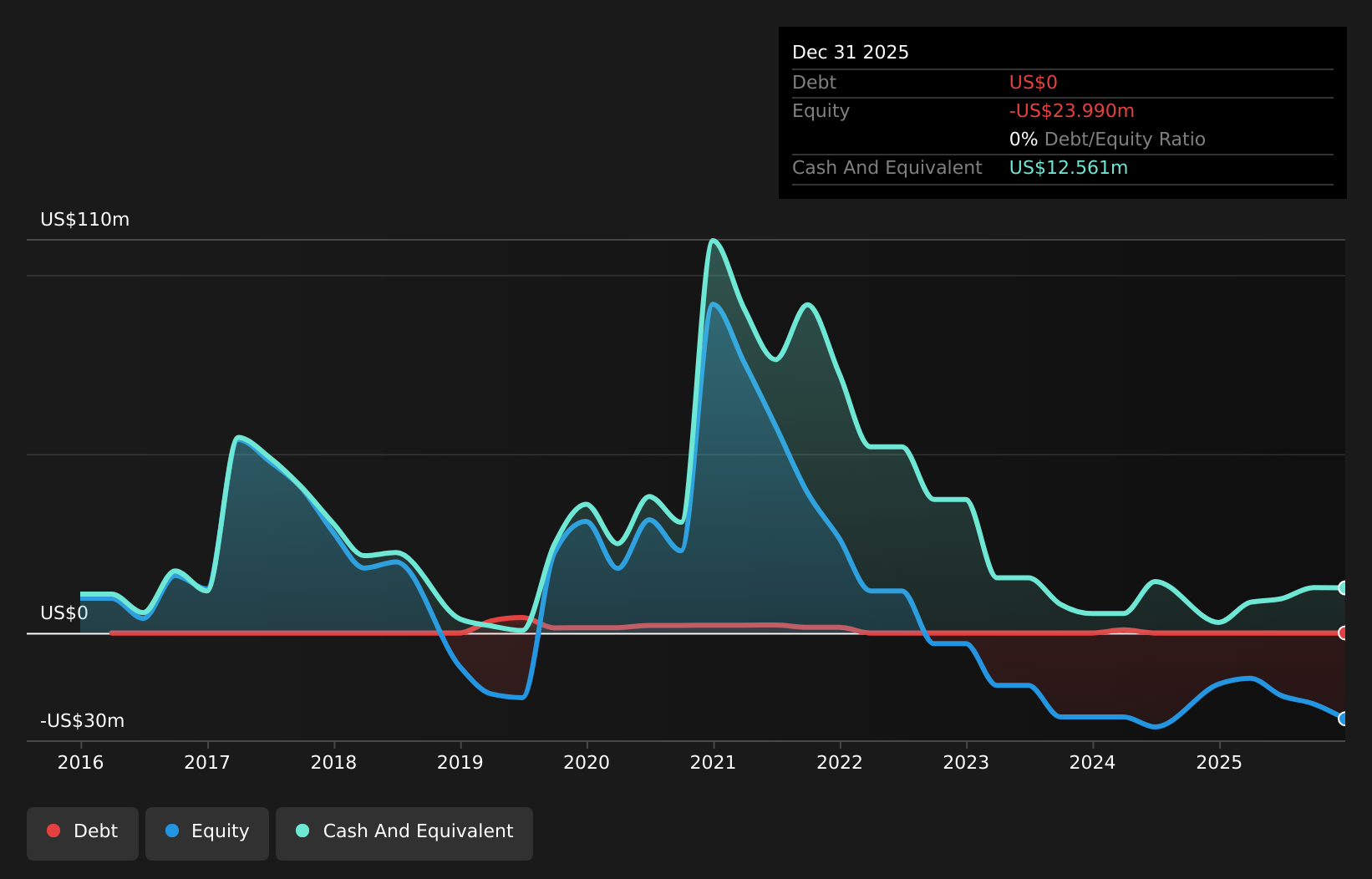The width and height of the screenshot is (1372, 879).
Task: Click the Debt value US$0 in tooltip
Action: (1034, 83)
